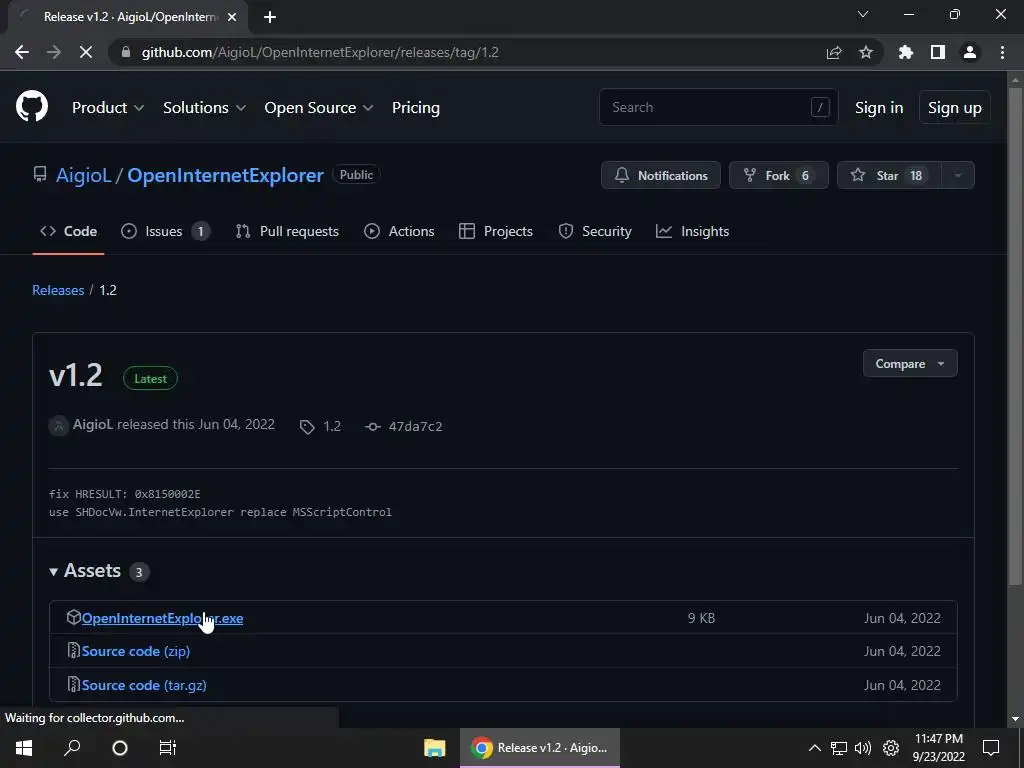1024x768 pixels.
Task: Expand the Solutions dropdown menu
Action: [x=204, y=108]
